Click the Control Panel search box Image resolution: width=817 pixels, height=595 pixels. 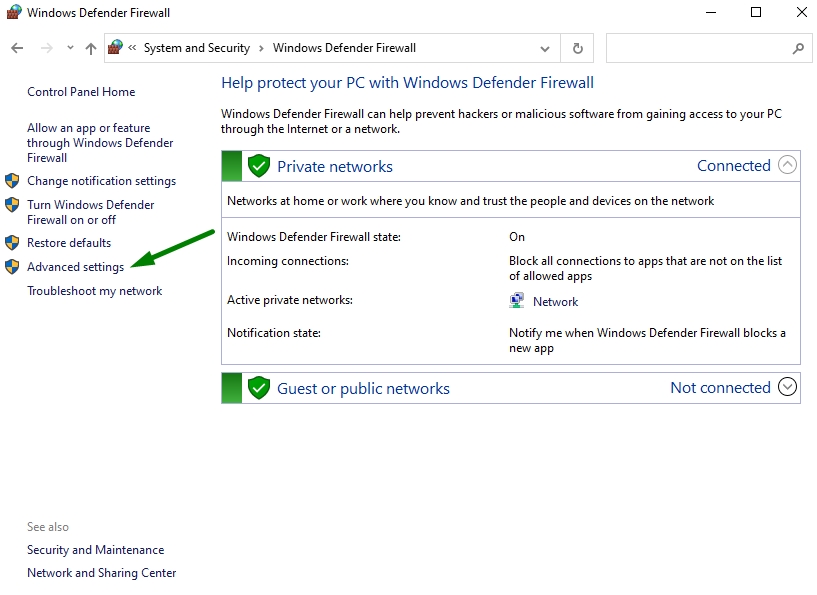(x=698, y=48)
